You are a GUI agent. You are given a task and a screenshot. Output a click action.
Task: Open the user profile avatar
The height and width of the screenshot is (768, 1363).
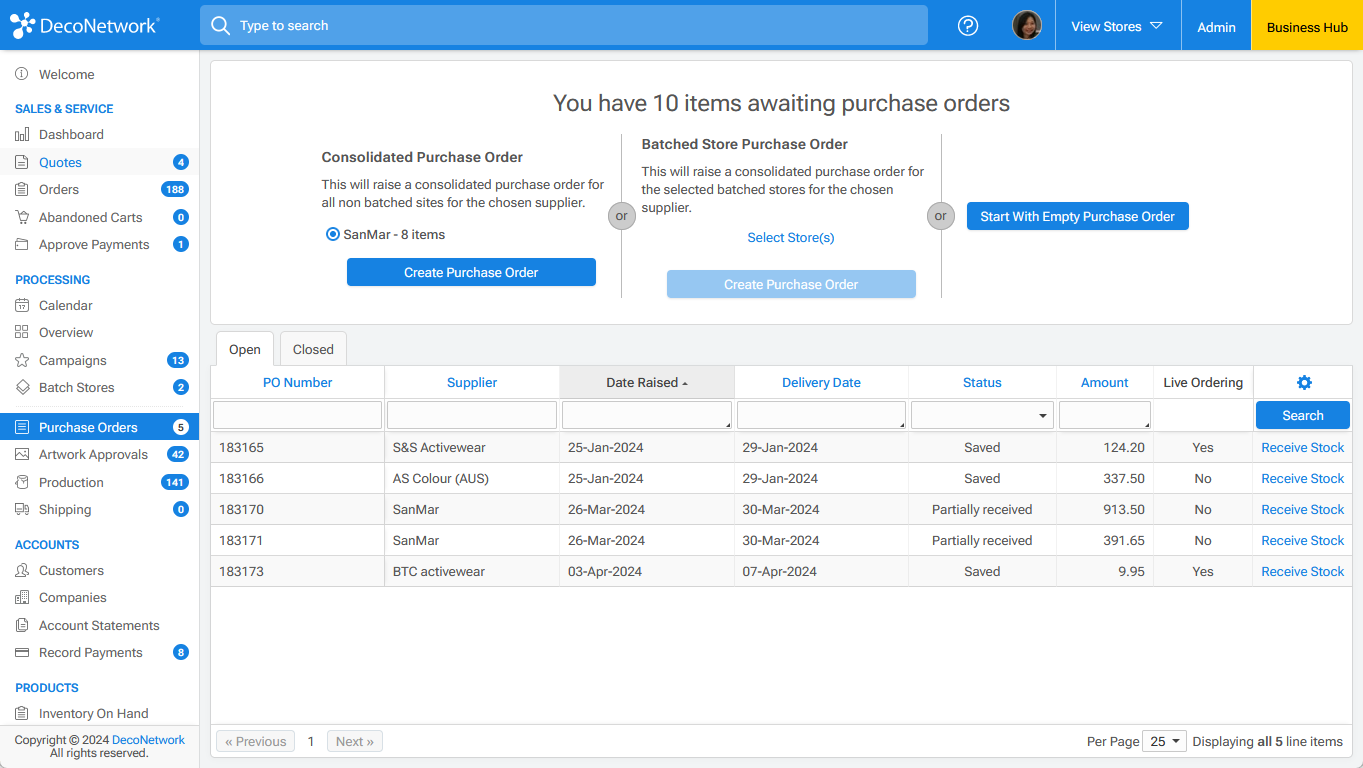[x=1027, y=25]
